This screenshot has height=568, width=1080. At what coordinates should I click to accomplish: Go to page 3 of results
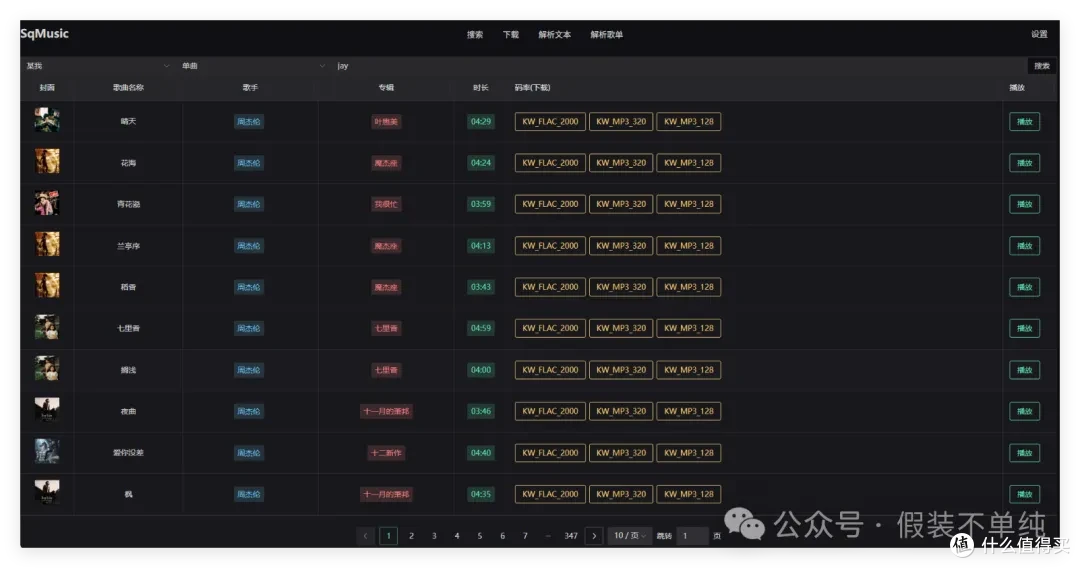(434, 536)
